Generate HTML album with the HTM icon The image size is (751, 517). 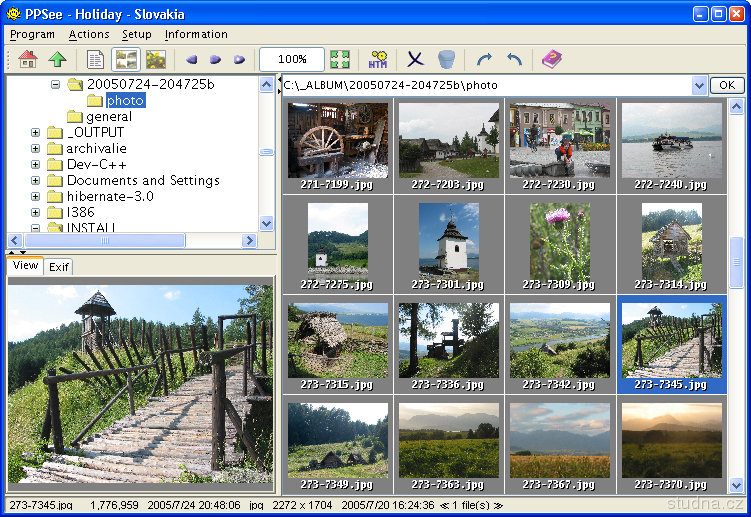tap(378, 60)
